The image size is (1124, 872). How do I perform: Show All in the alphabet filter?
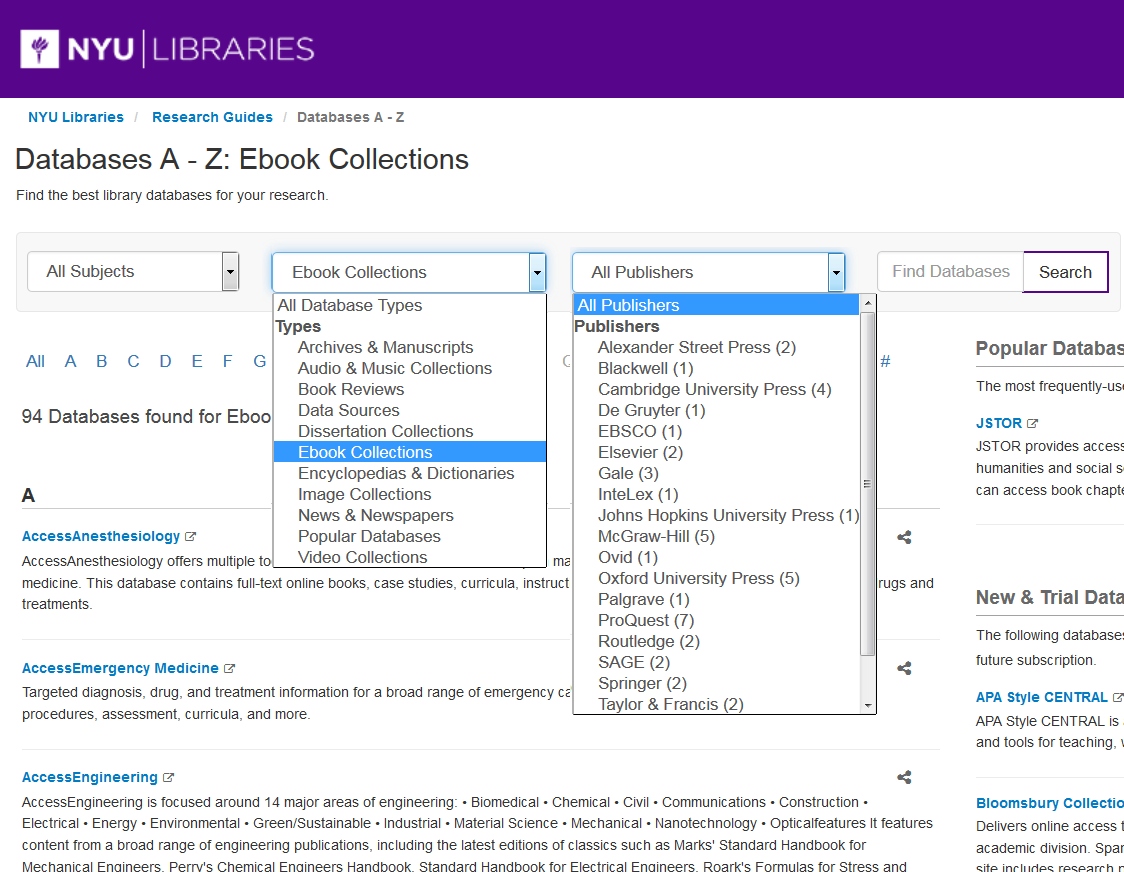35,361
